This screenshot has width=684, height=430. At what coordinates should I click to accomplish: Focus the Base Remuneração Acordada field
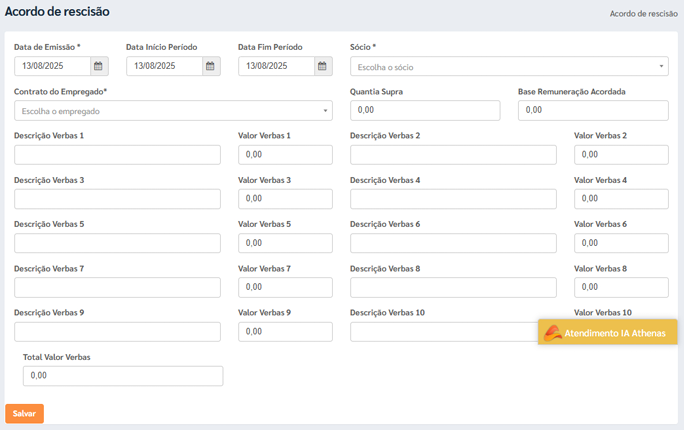pyautogui.click(x=593, y=110)
